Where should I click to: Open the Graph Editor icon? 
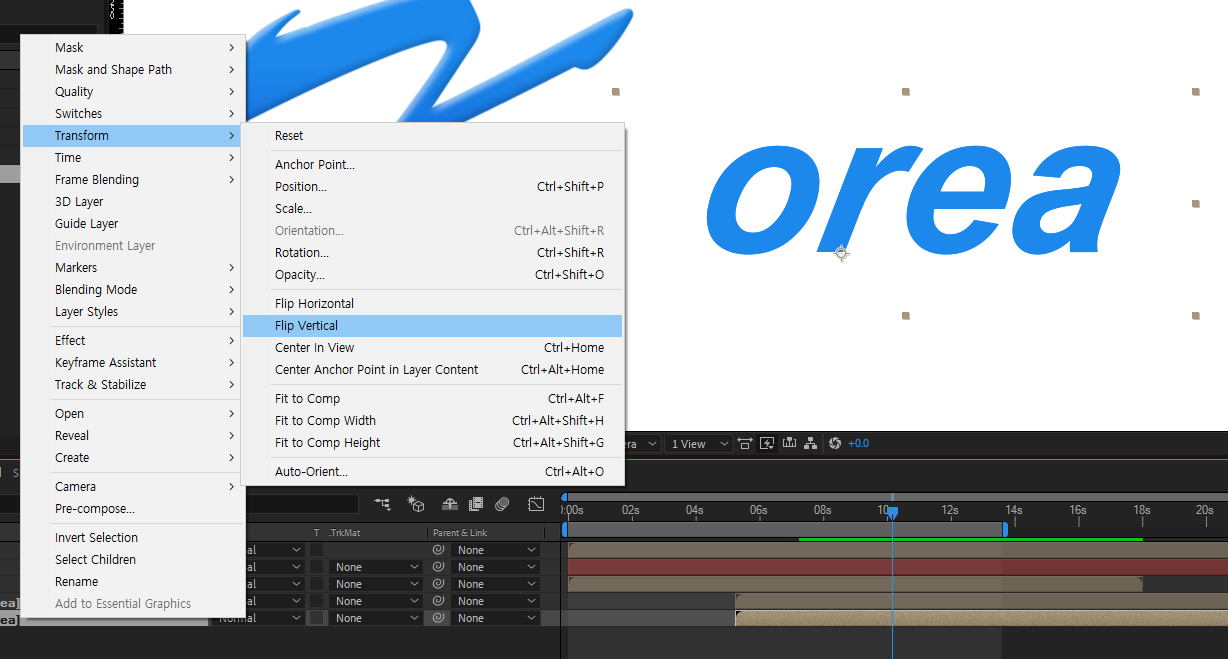coord(536,504)
